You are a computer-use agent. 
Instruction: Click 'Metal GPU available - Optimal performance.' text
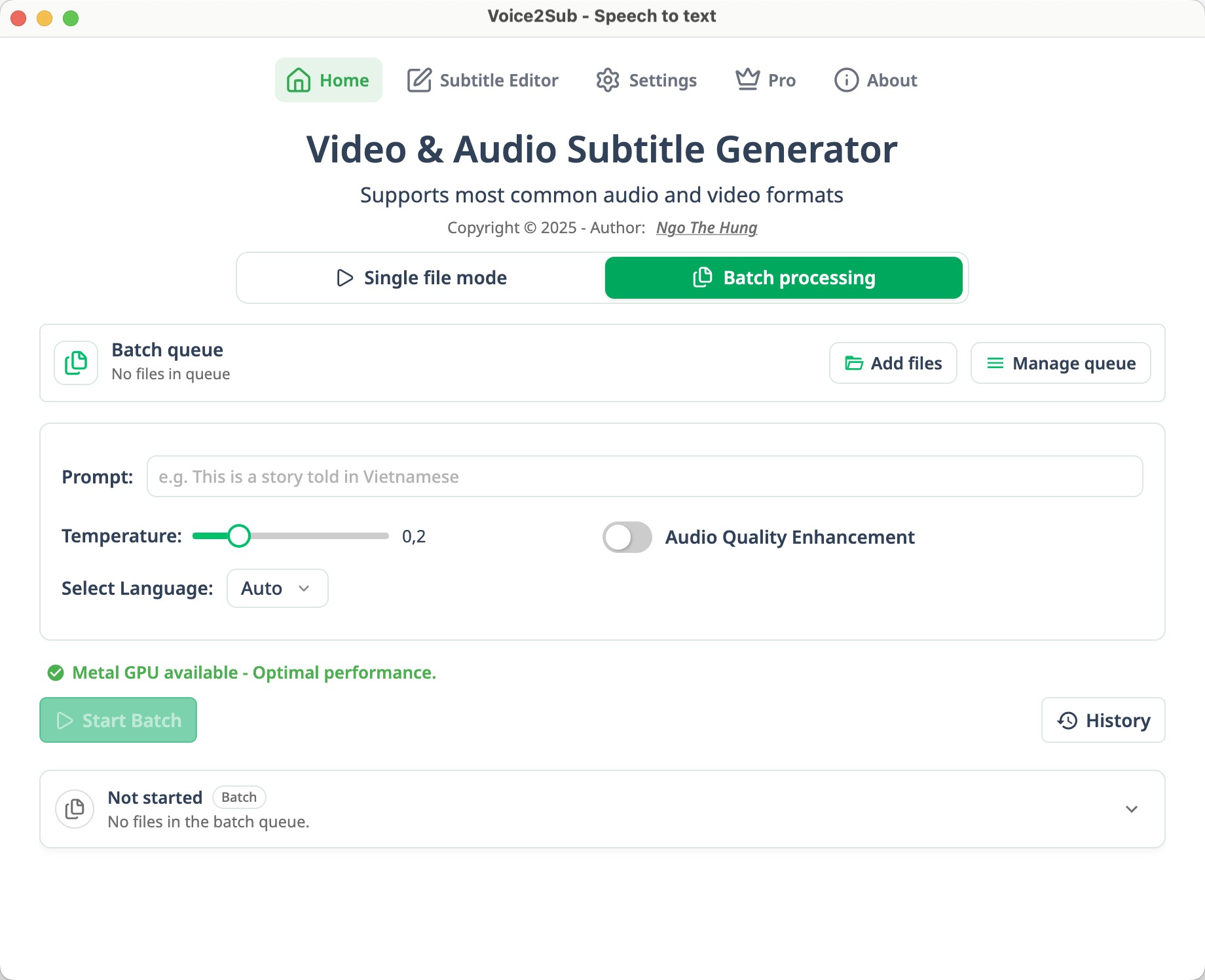point(254,673)
